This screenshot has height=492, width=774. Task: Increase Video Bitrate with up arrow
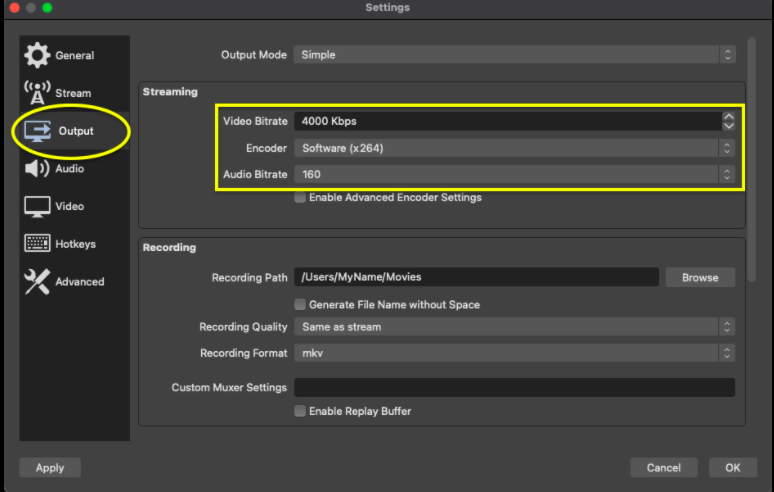[729, 116]
